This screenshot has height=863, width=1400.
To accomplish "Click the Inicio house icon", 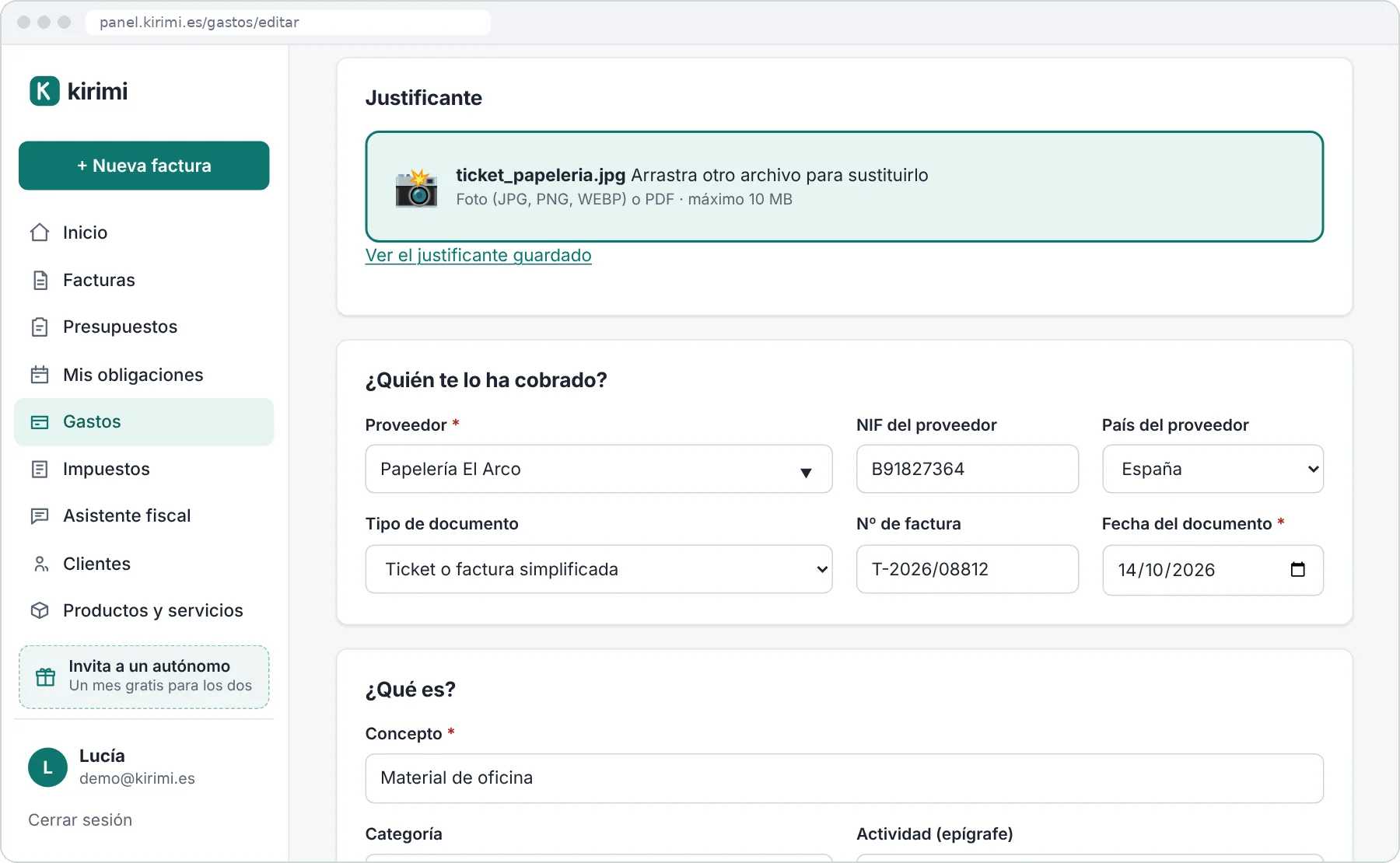I will click(x=40, y=232).
